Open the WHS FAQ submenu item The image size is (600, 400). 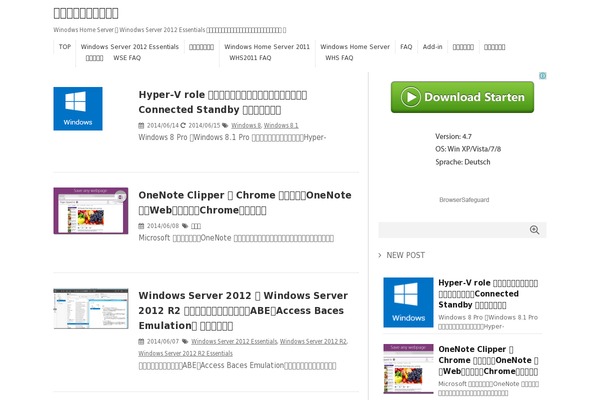[339, 58]
